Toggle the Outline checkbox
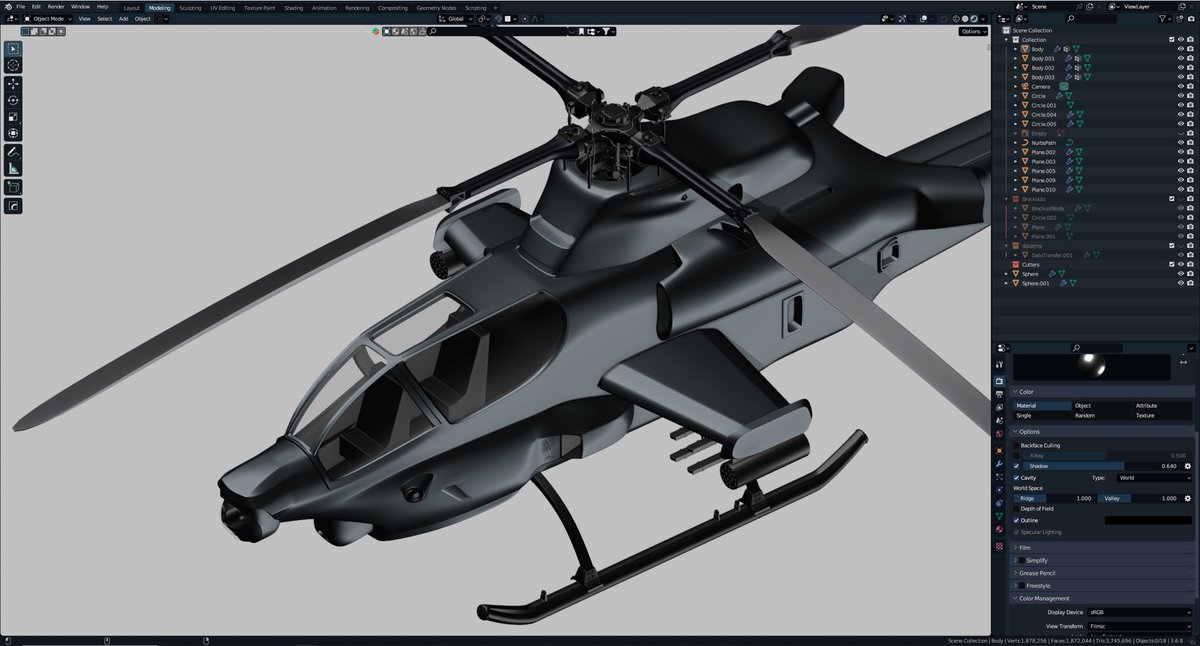The image size is (1200, 646). 1017,520
